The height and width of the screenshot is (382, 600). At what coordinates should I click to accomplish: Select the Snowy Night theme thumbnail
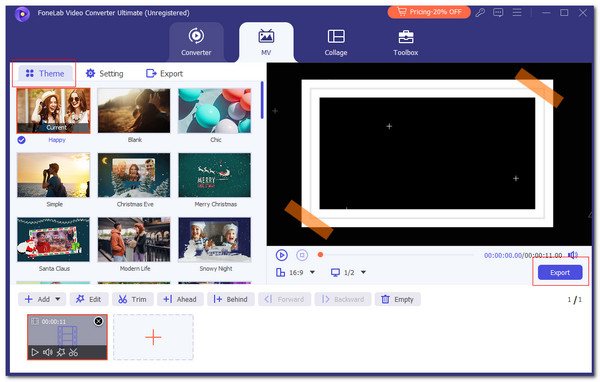pos(215,240)
